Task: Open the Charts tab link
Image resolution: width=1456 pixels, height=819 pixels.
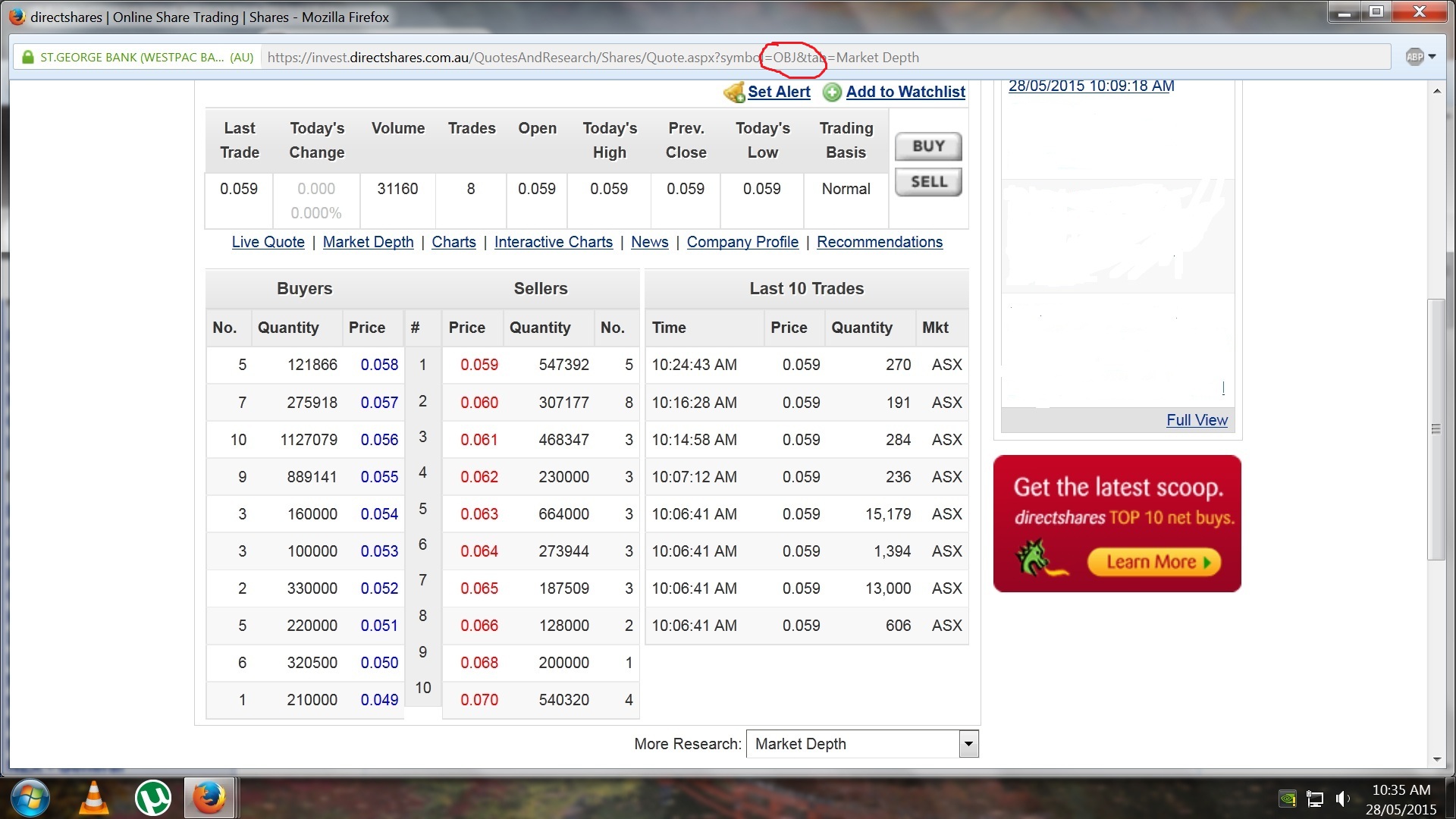Action: pyautogui.click(x=453, y=242)
